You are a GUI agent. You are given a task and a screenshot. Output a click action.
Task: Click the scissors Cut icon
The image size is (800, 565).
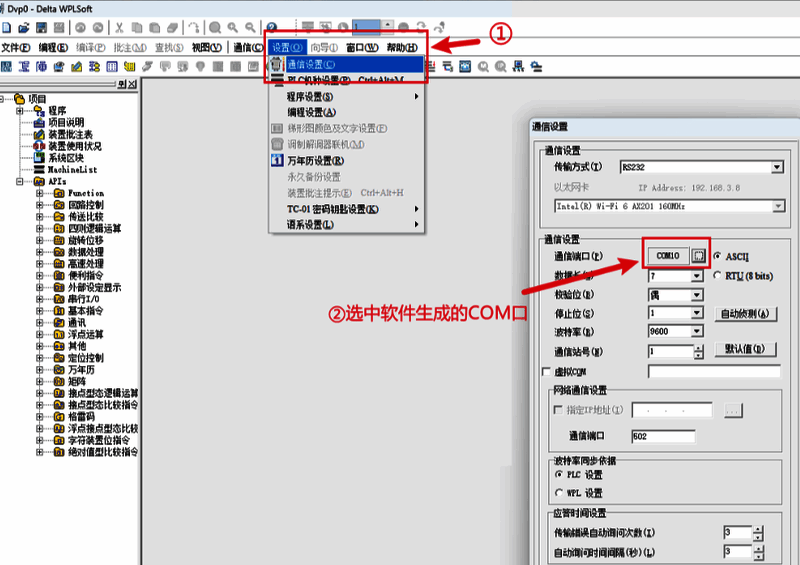click(x=119, y=28)
